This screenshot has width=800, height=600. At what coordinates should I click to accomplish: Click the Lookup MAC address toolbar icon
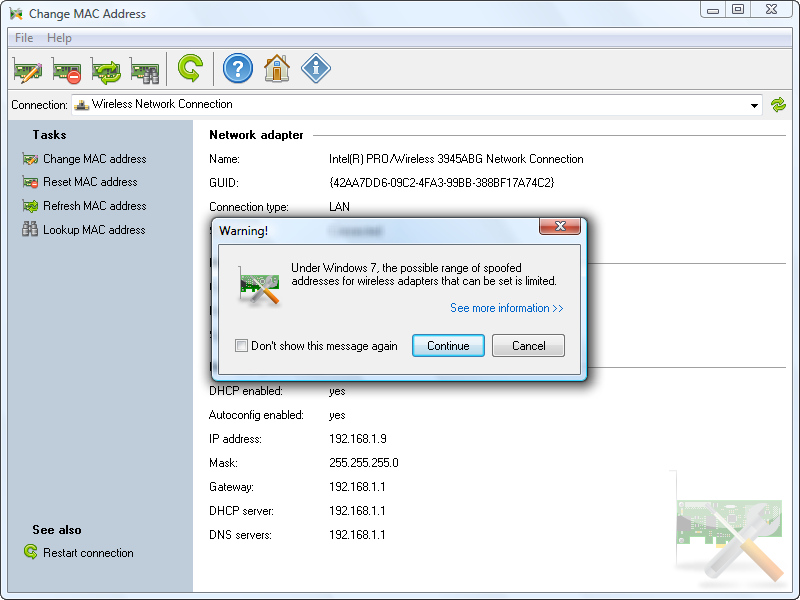point(145,70)
